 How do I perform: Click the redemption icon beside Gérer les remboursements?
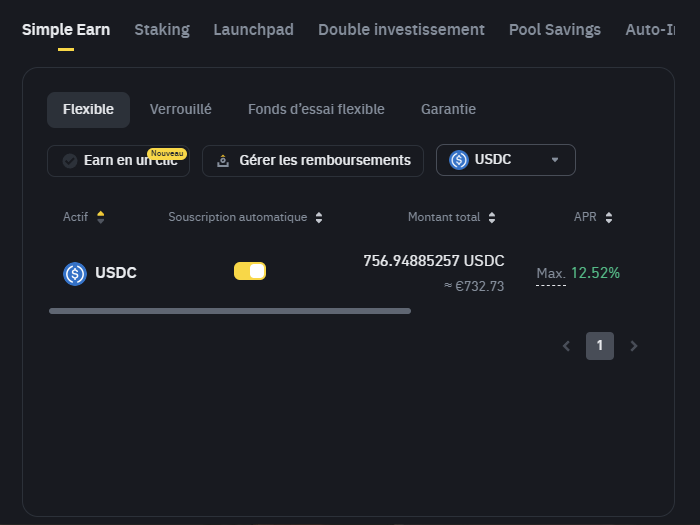(223, 161)
